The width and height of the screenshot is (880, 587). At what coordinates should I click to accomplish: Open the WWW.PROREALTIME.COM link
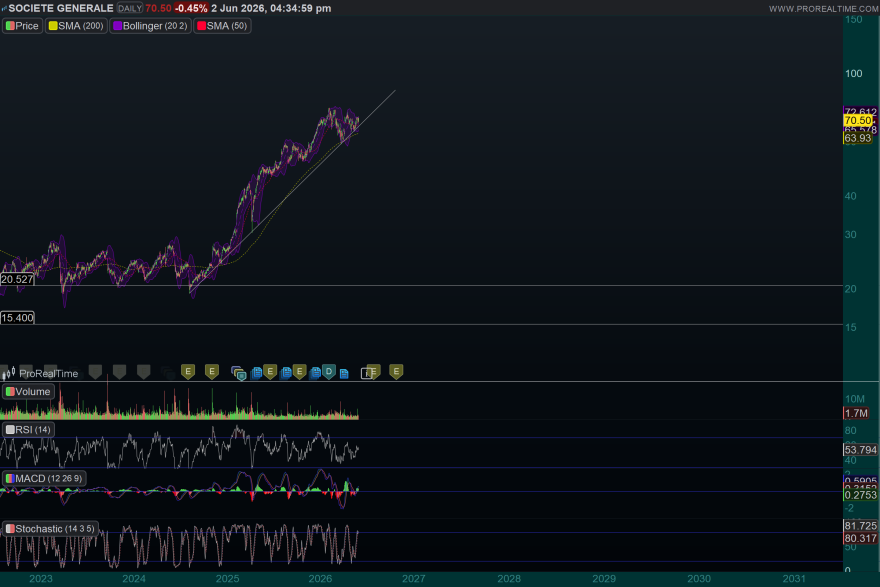click(823, 9)
